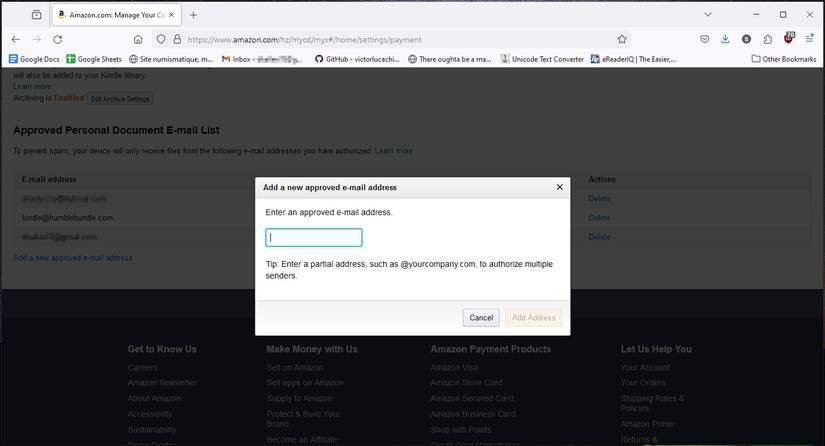Reload the Amazon page
Image resolution: width=825 pixels, height=446 pixels.
58,39
